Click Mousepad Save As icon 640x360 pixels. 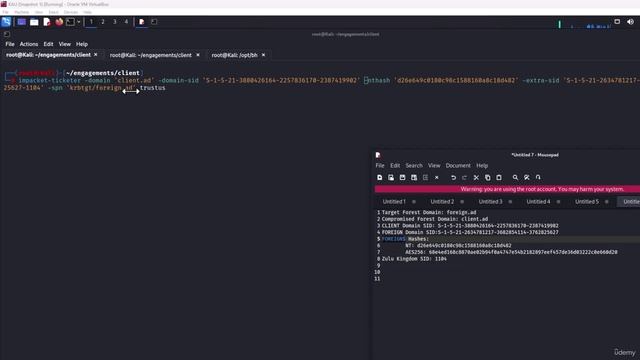click(x=414, y=178)
